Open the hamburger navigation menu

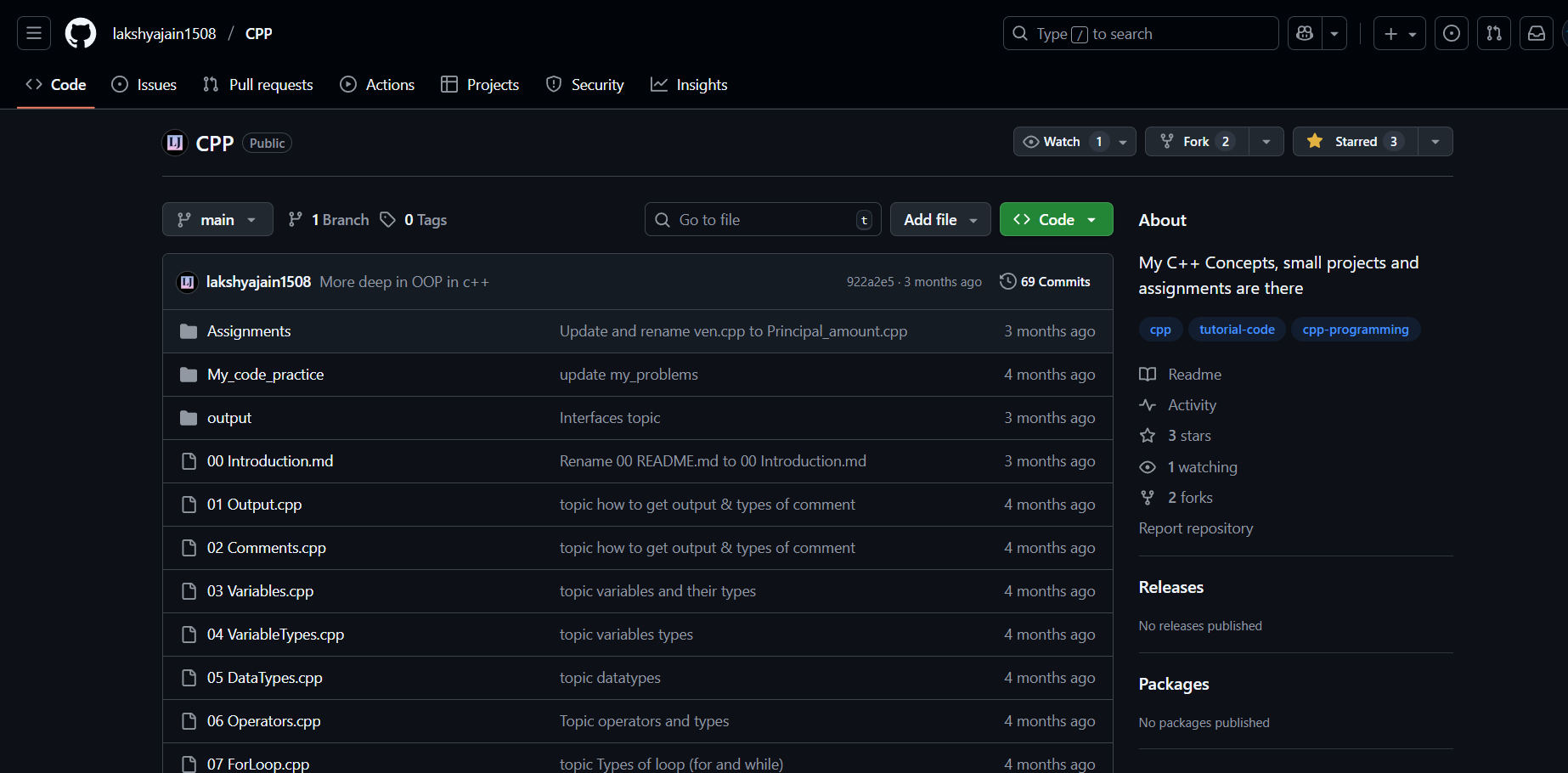coord(34,33)
